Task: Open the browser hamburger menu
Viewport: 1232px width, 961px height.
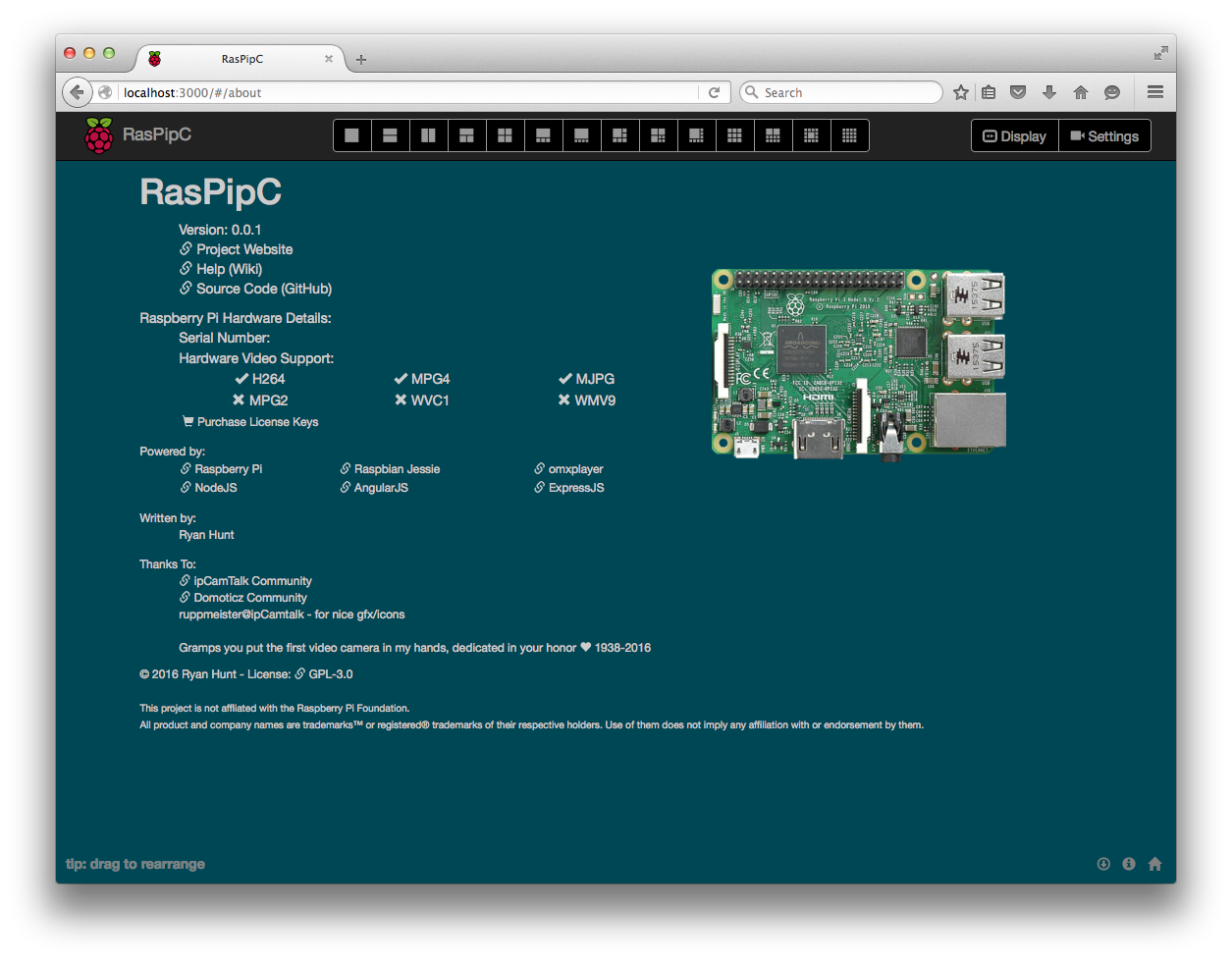Action: click(x=1155, y=92)
